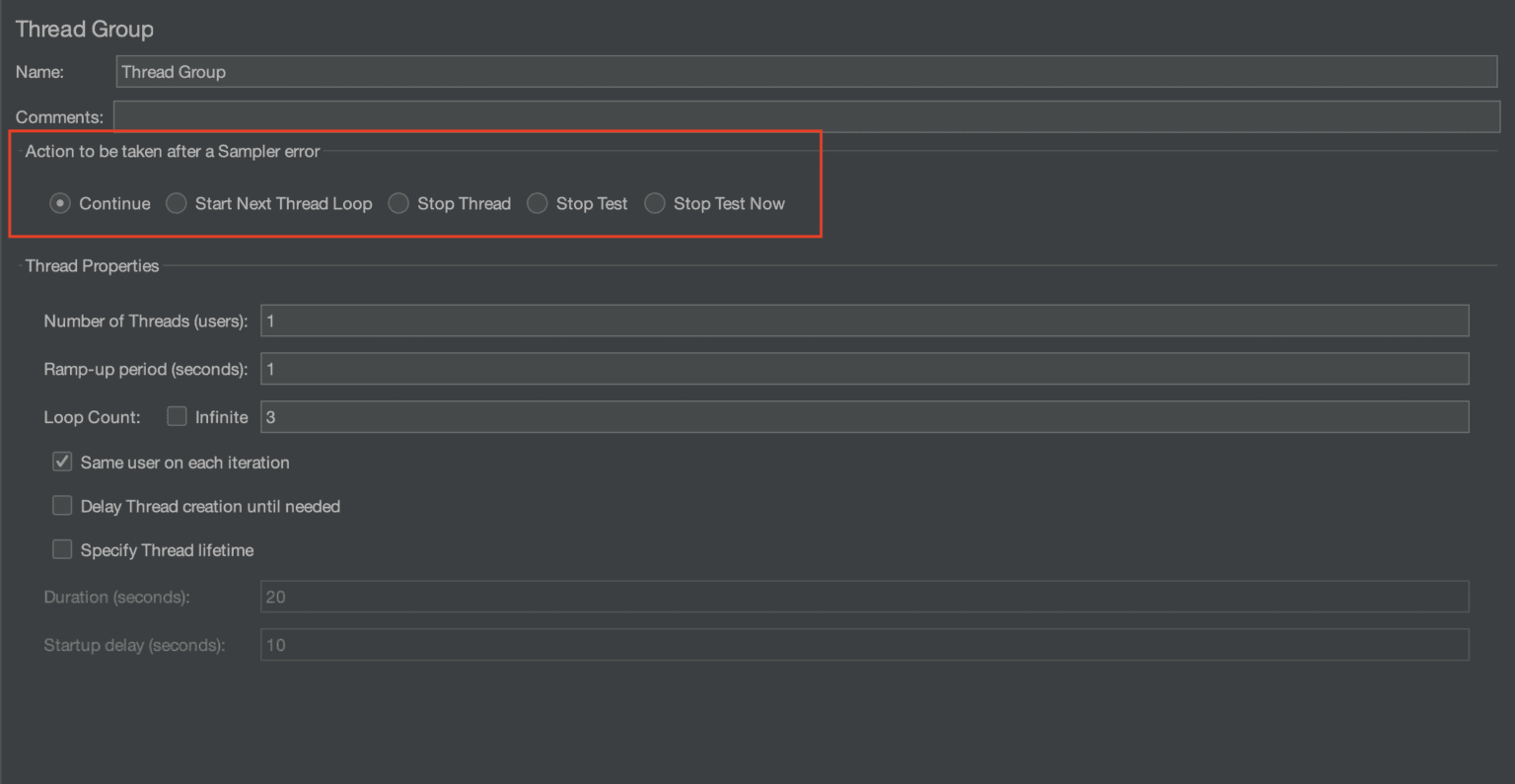Click the Ramp-up period field
Image resolution: width=1515 pixels, height=784 pixels.
[x=865, y=368]
